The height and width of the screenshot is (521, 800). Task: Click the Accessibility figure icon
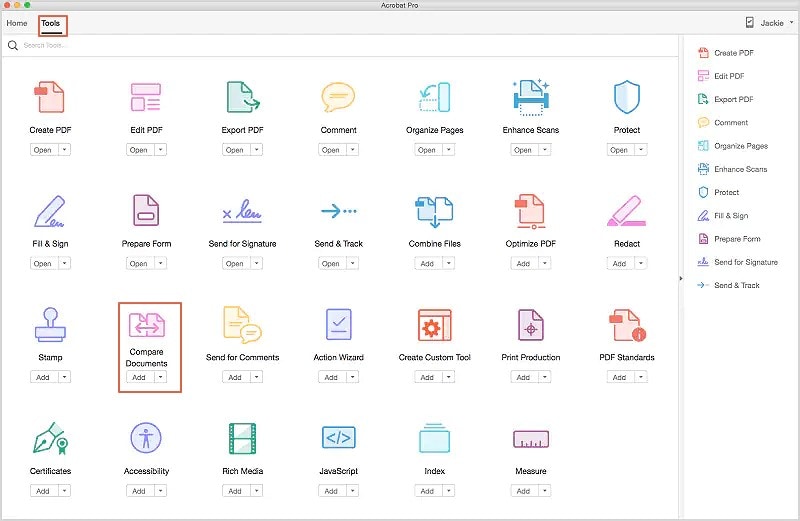point(146,438)
